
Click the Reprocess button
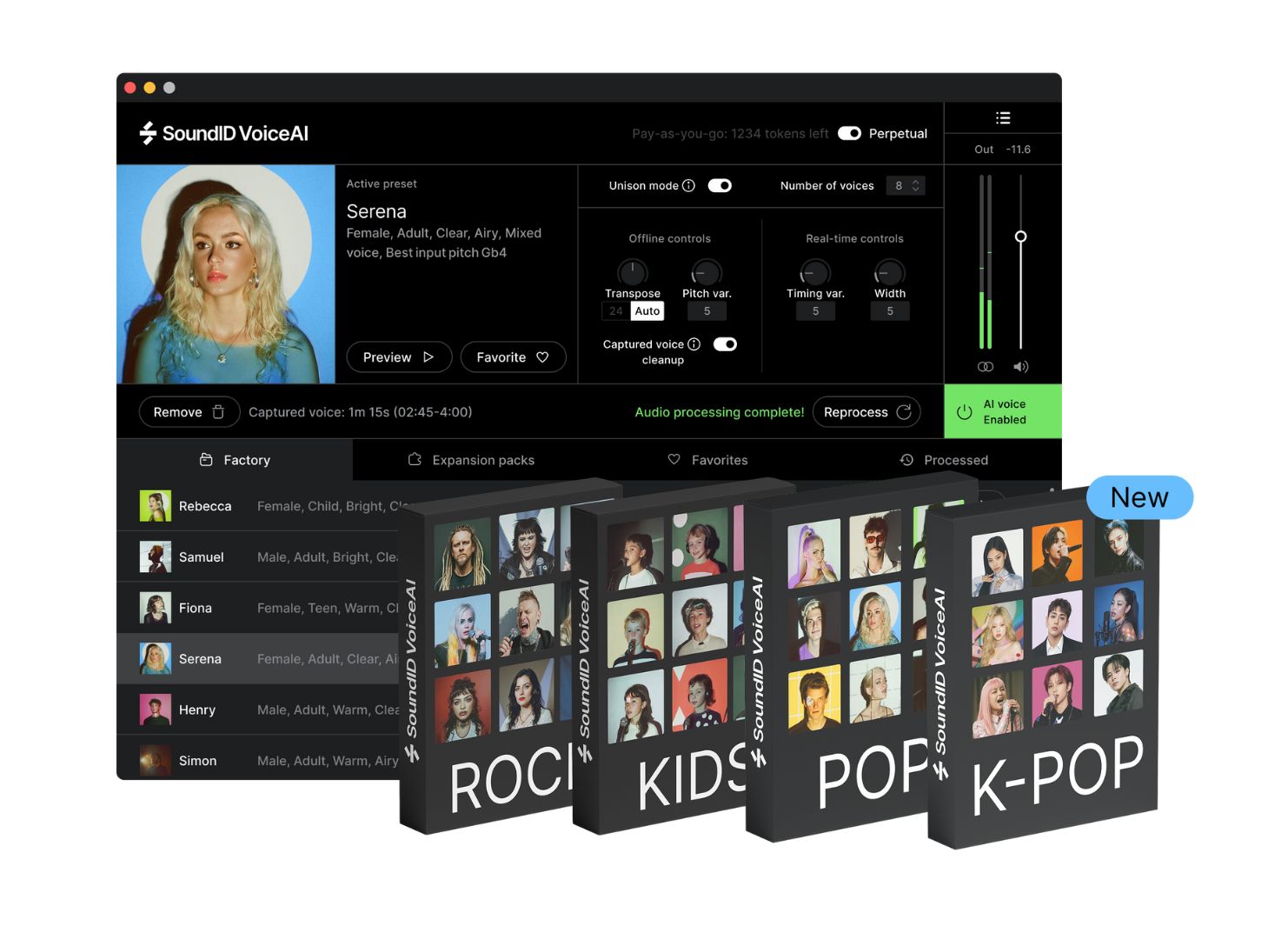pos(866,412)
